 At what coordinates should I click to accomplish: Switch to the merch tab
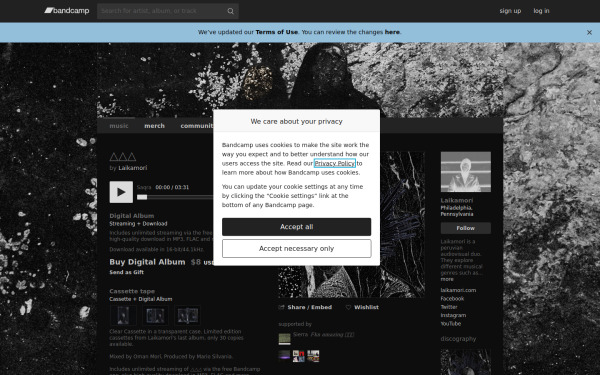154,126
